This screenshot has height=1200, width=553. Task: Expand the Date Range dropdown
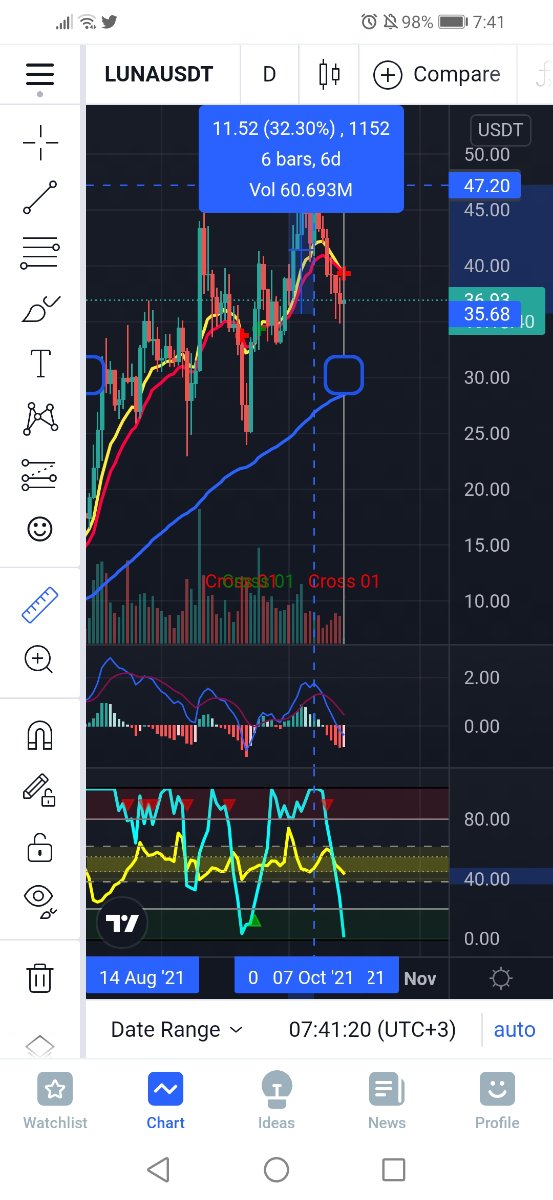click(x=176, y=1030)
